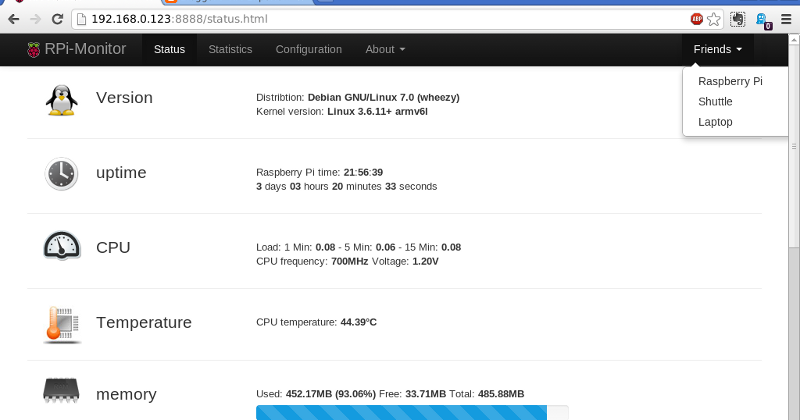Open the Statistics tab
The image size is (800, 420).
[x=230, y=50]
